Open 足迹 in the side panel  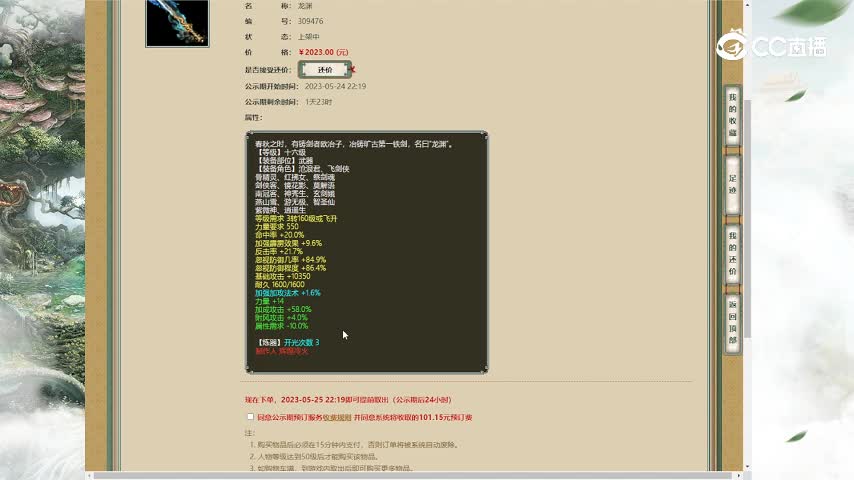733,184
